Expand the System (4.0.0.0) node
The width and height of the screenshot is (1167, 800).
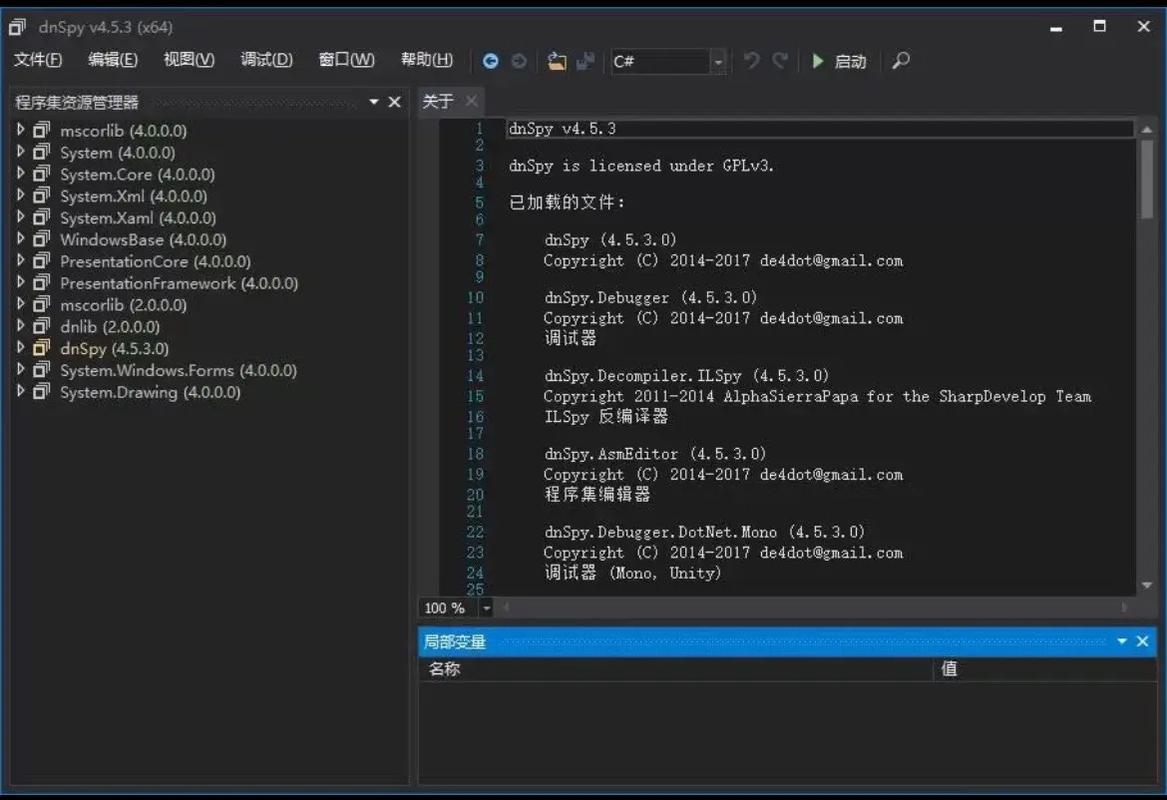(20, 152)
